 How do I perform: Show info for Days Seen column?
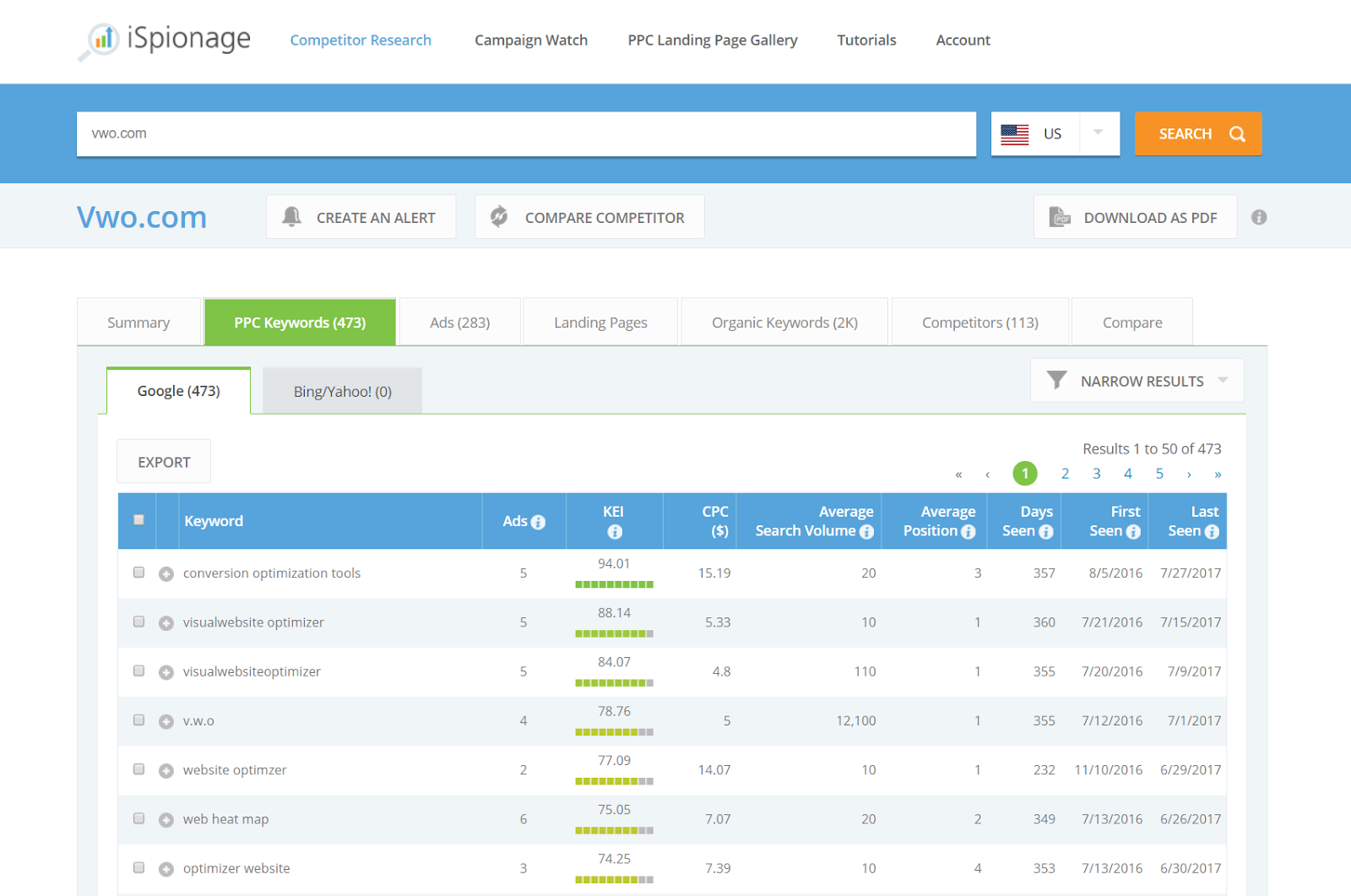click(x=1046, y=532)
